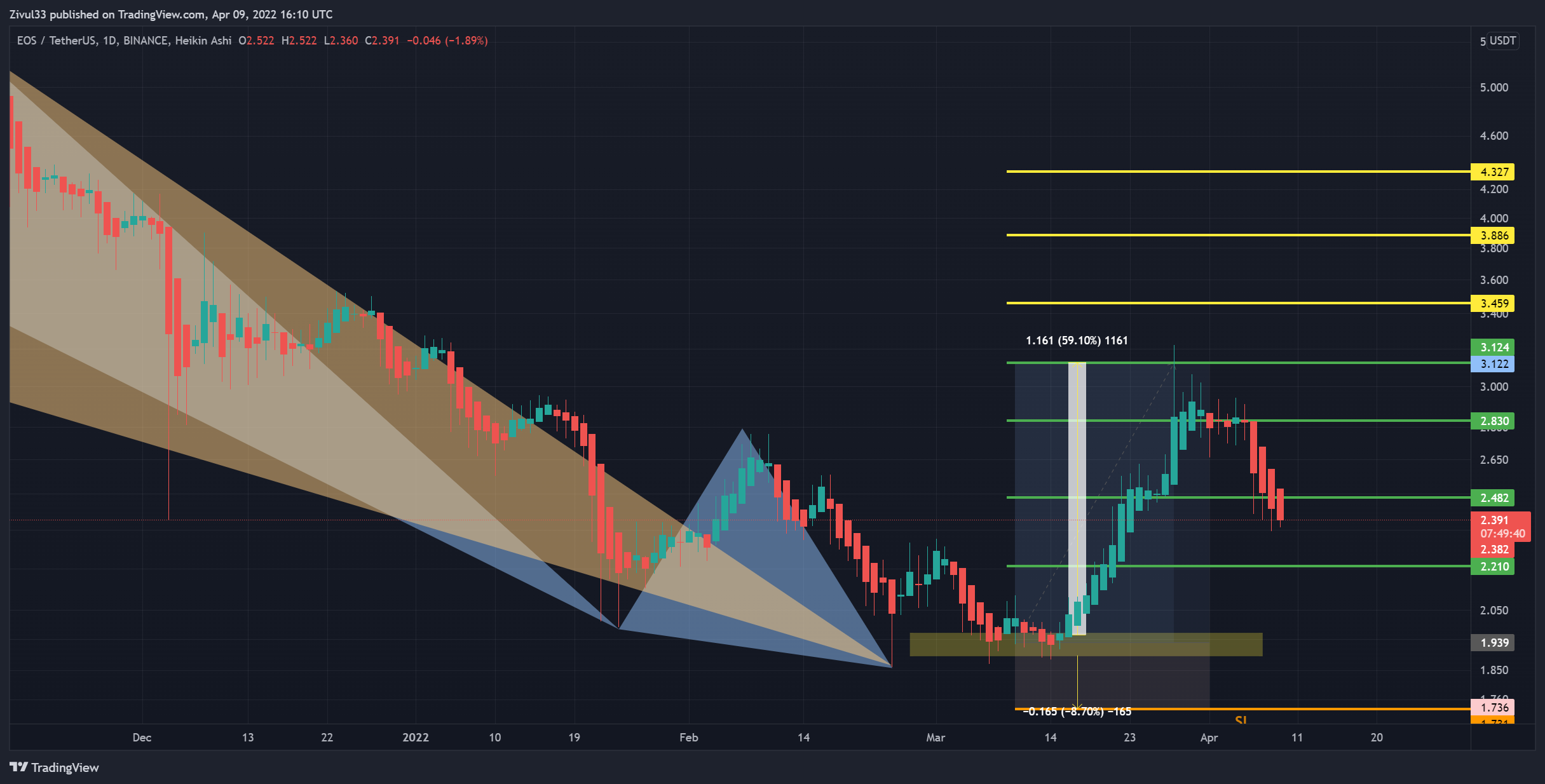The height and width of the screenshot is (784, 1545).
Task: Click the olive support zone rectangle
Action: [1086, 644]
